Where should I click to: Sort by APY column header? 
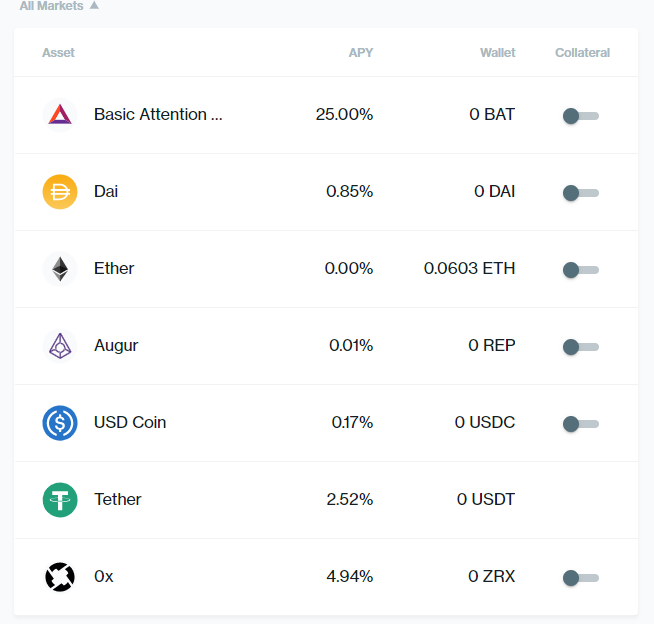(361, 53)
